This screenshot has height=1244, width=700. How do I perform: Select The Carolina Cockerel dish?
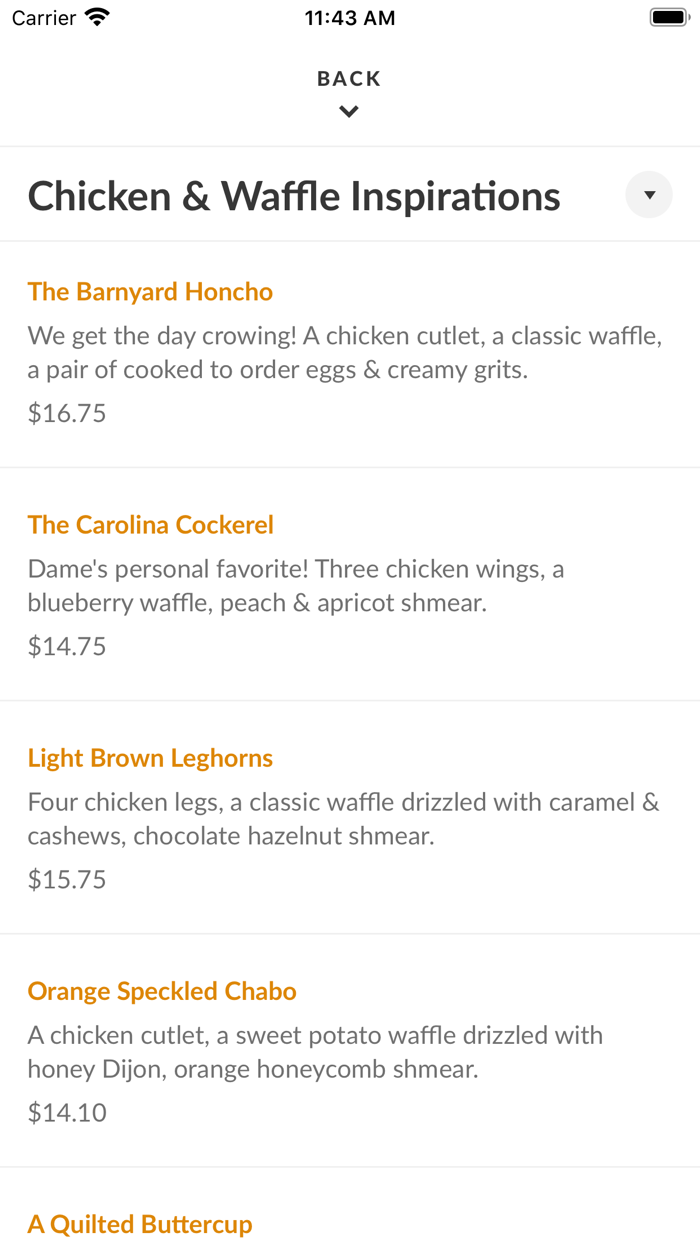coord(150,524)
